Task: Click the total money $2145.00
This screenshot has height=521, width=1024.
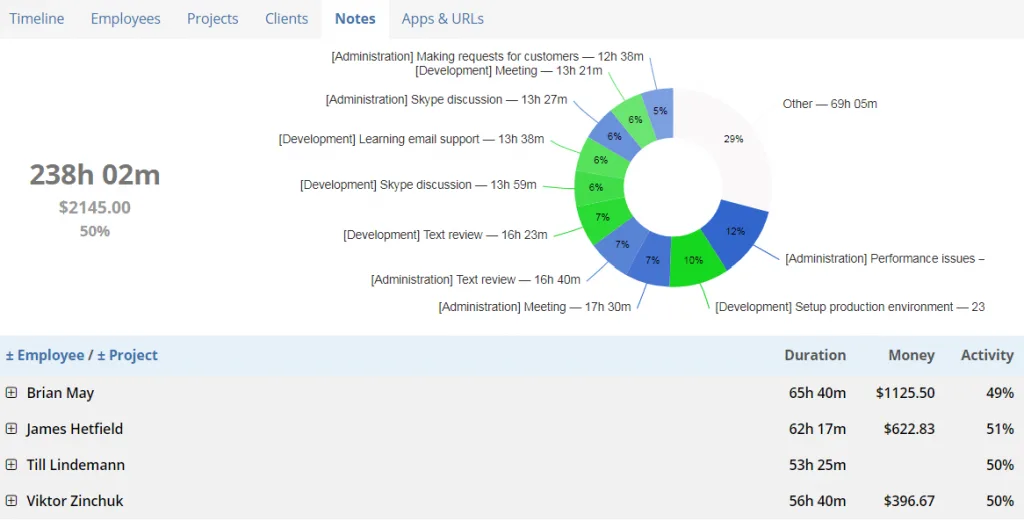Action: coord(95,208)
